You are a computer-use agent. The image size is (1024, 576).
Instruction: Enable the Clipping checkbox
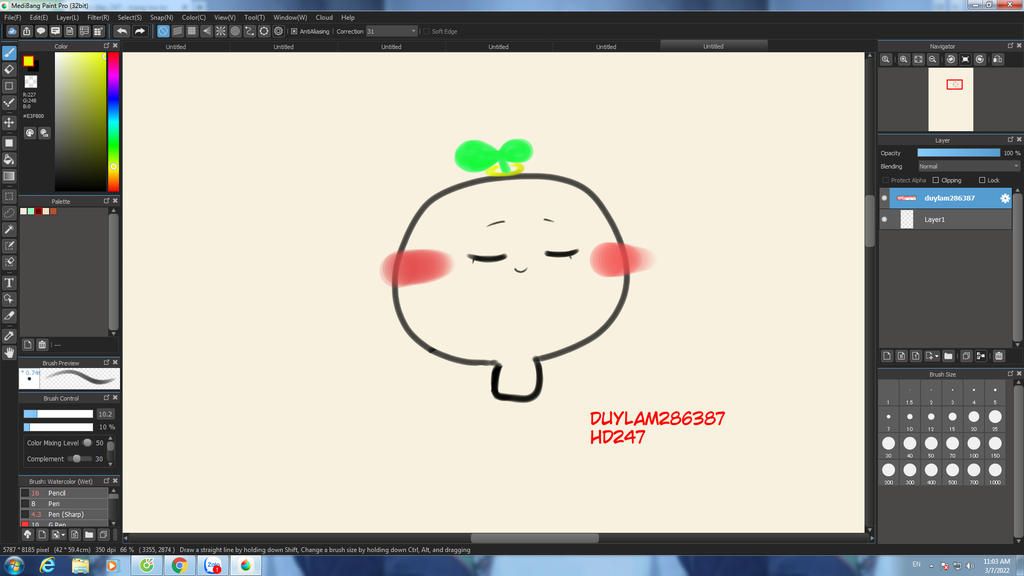(x=936, y=180)
